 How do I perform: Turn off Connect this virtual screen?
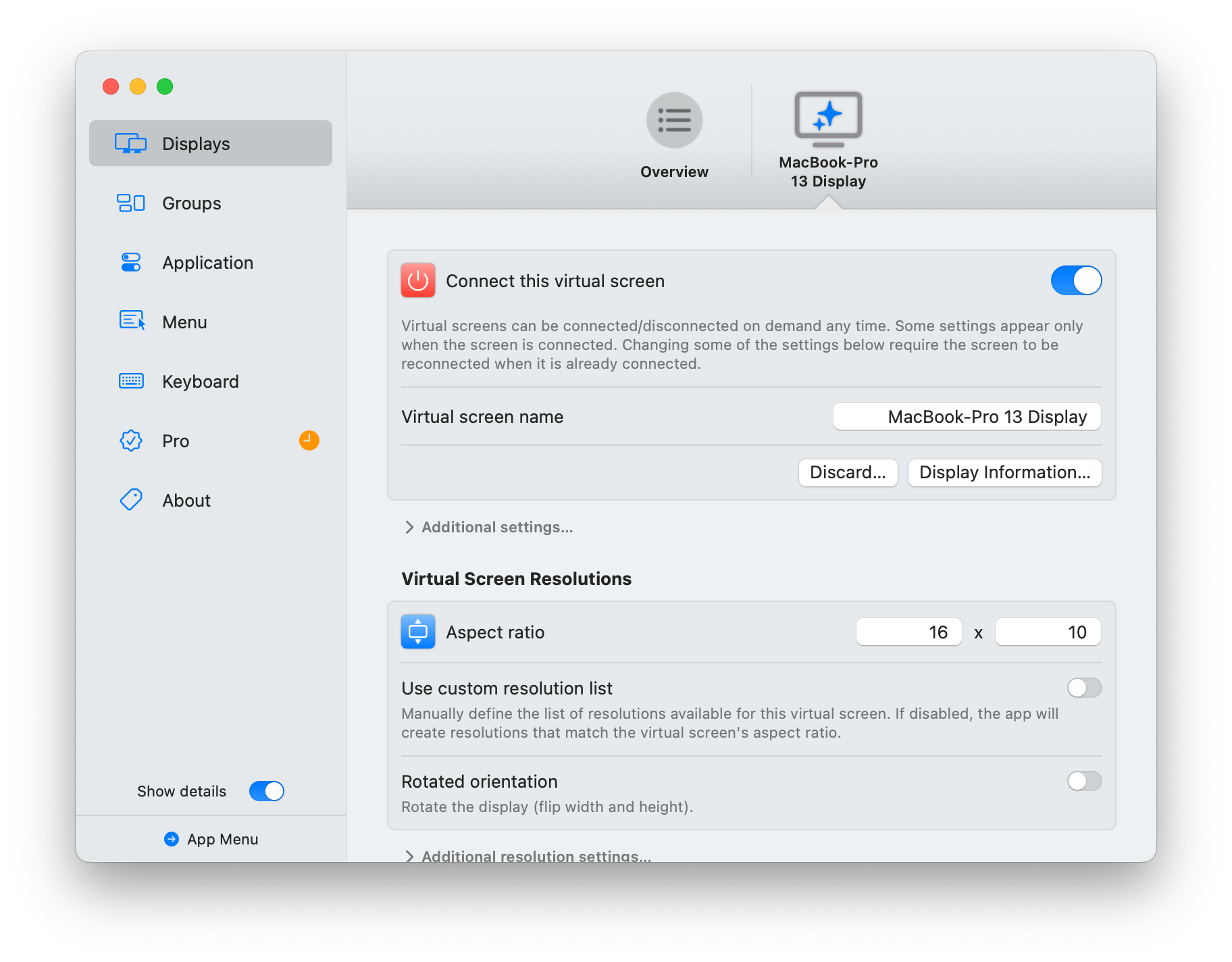coord(1076,280)
